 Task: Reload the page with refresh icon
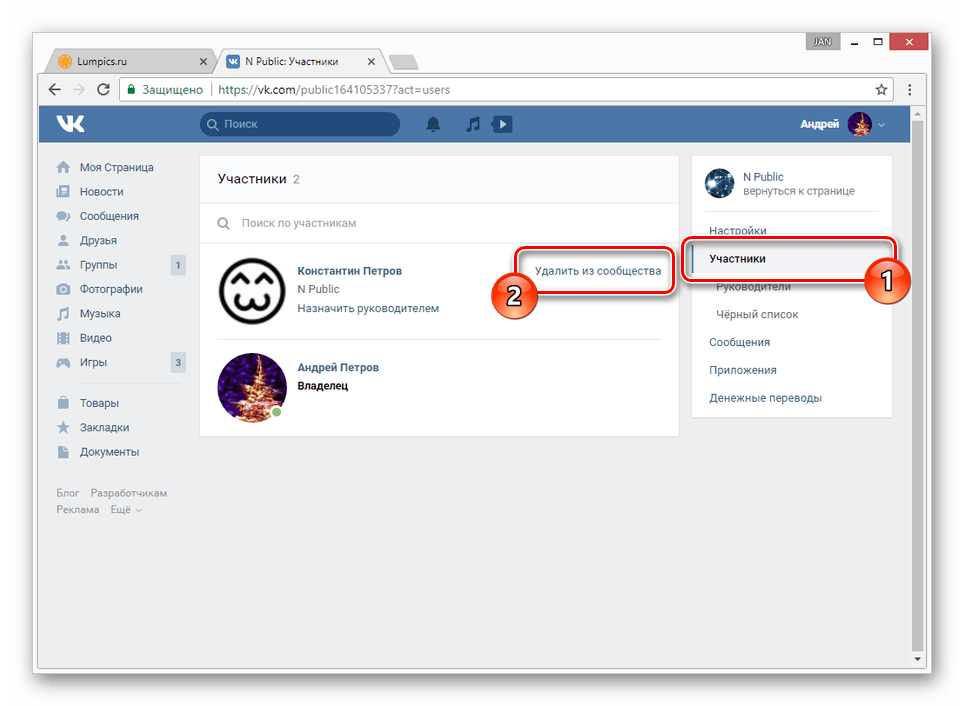103,90
